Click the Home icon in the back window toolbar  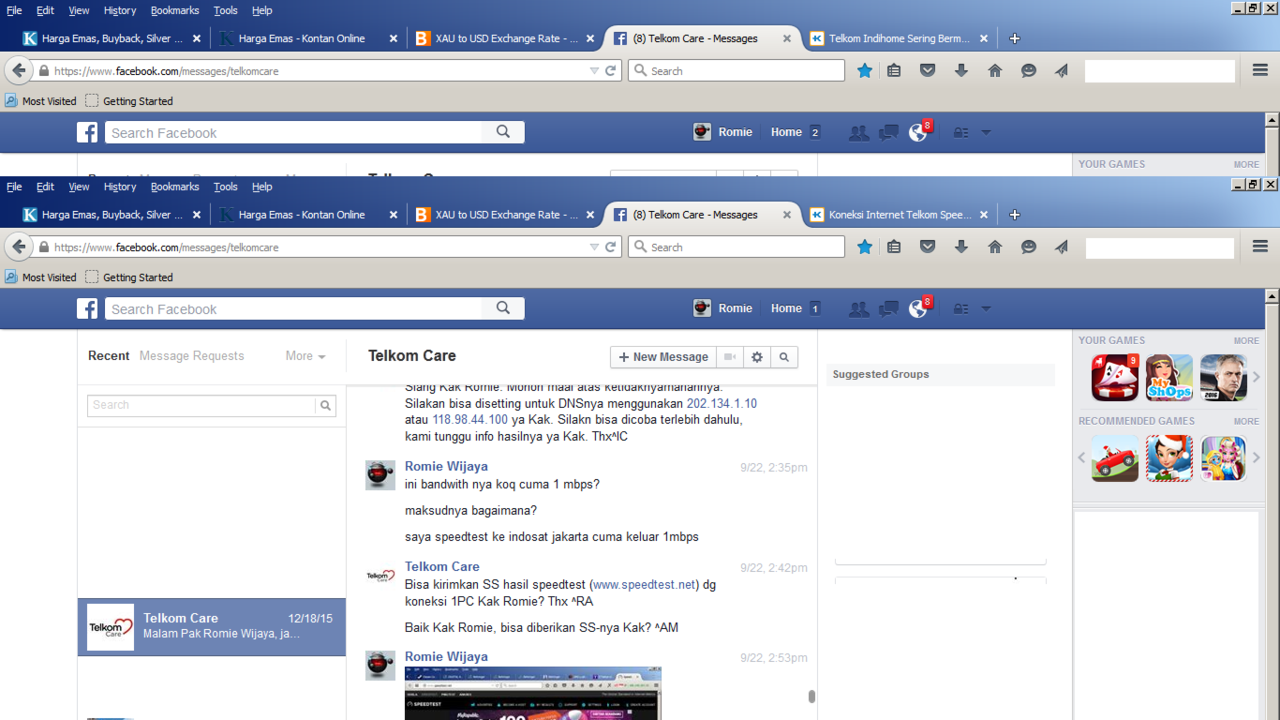point(995,71)
